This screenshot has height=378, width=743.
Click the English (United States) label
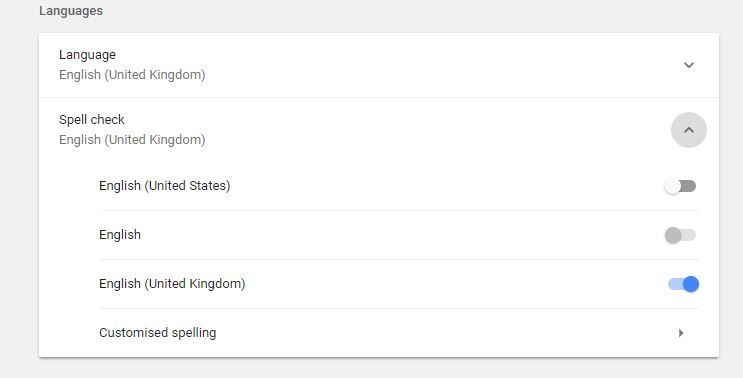[x=164, y=186]
